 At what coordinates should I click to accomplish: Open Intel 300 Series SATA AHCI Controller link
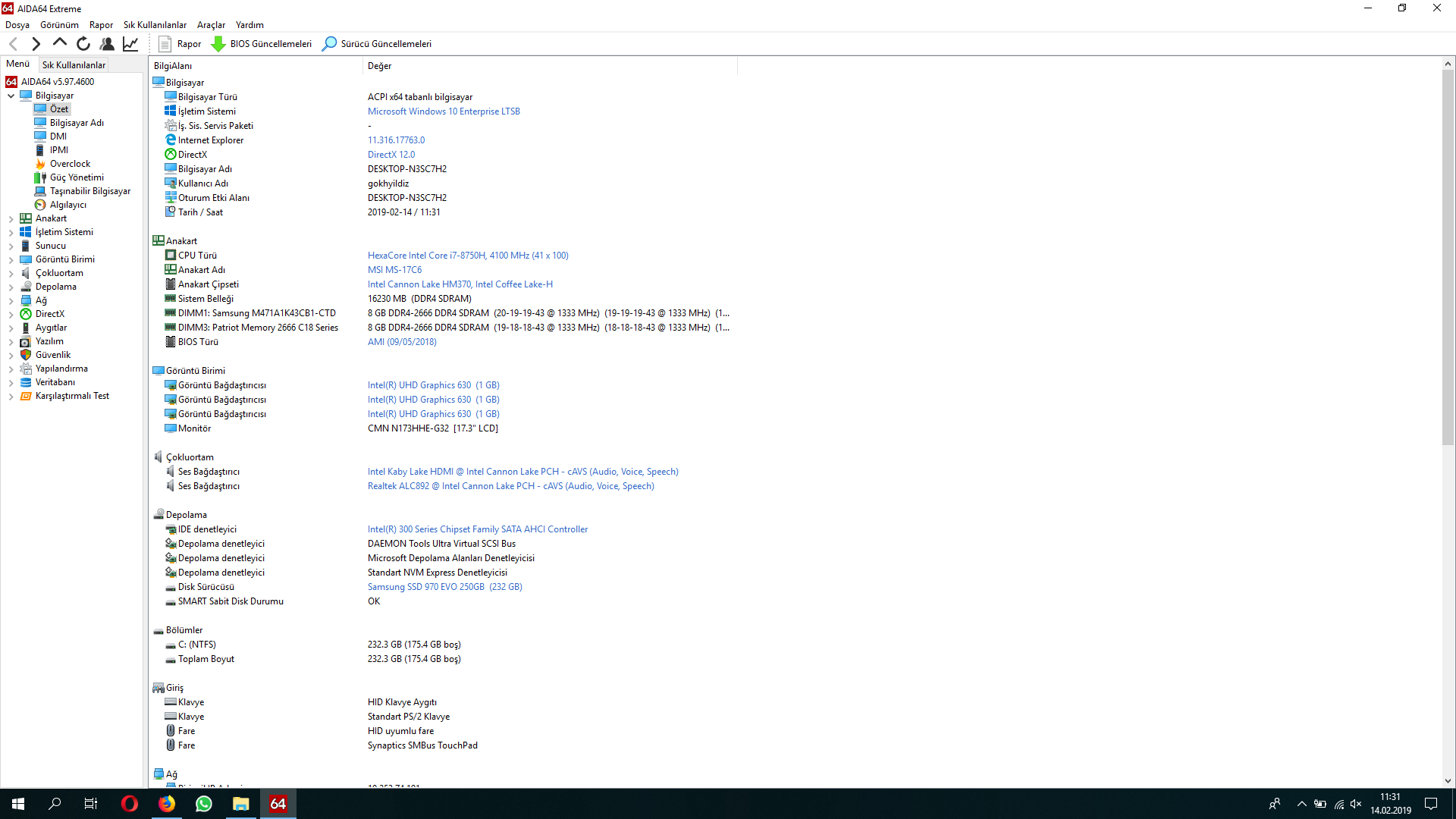click(478, 529)
